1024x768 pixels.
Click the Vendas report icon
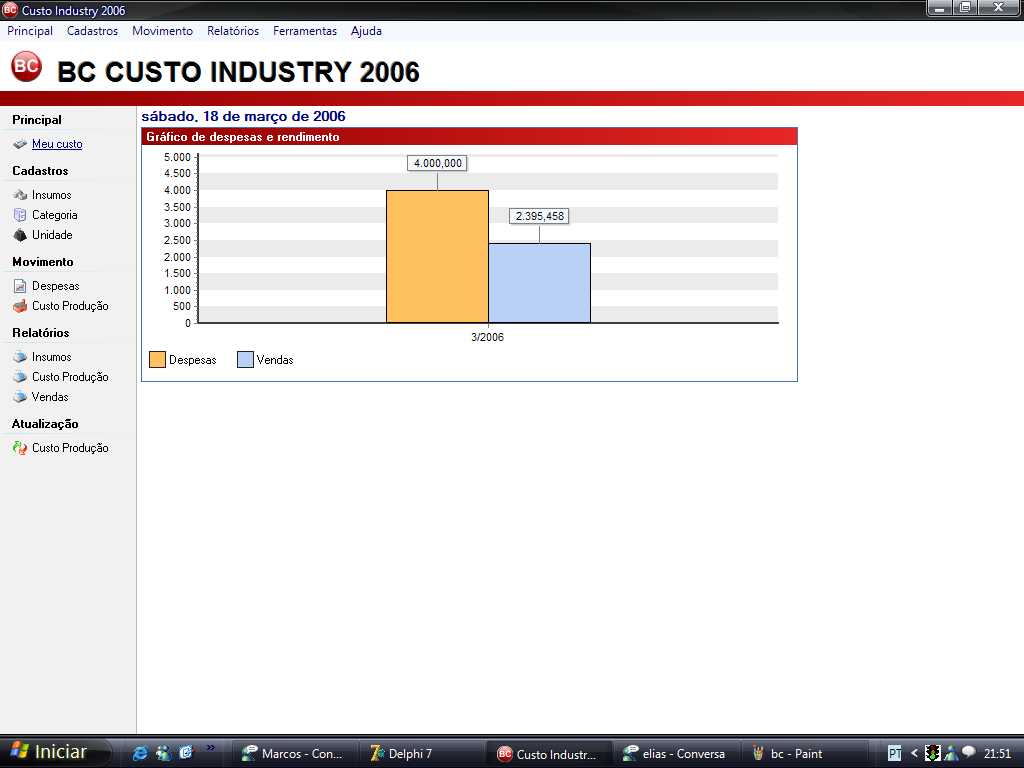(x=20, y=397)
